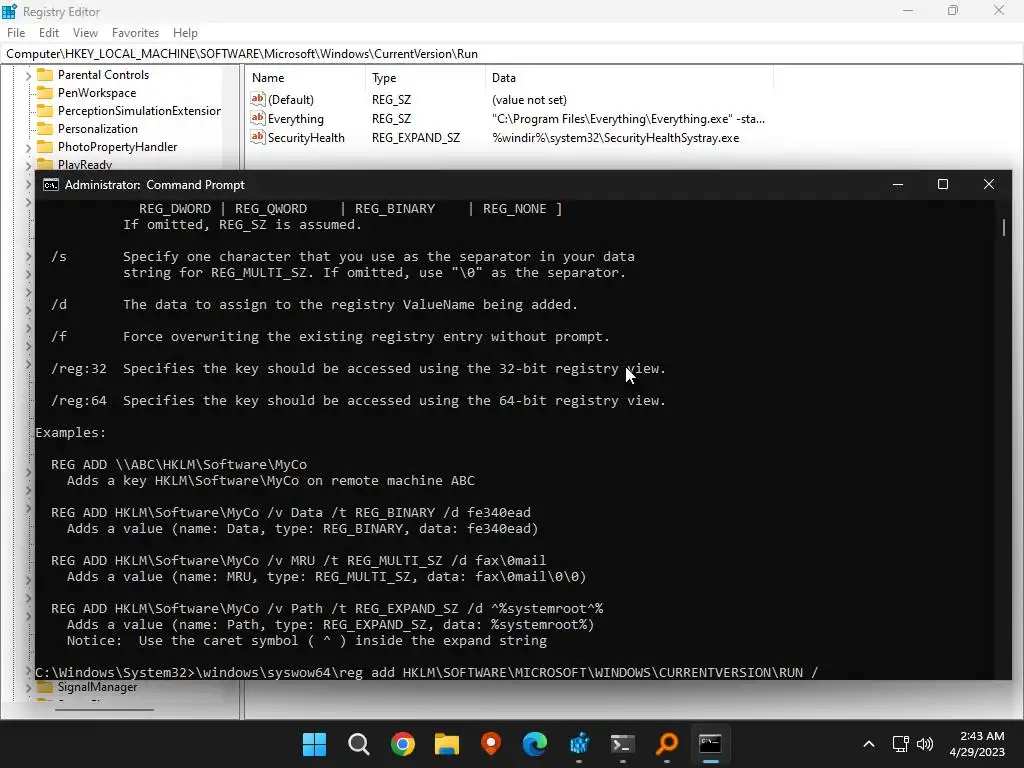Expand the PhotoPropertyHandler tree node
This screenshot has height=768, width=1024.
(x=28, y=148)
